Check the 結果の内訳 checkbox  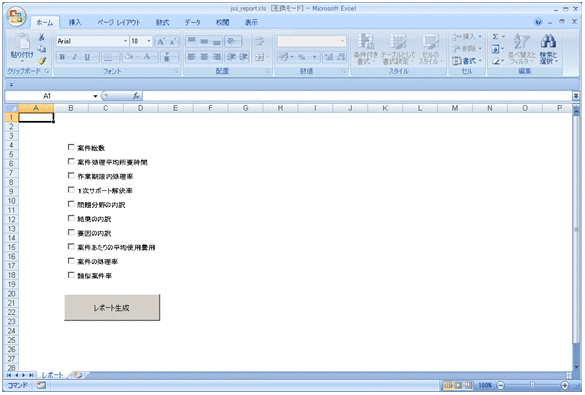pyautogui.click(x=71, y=218)
